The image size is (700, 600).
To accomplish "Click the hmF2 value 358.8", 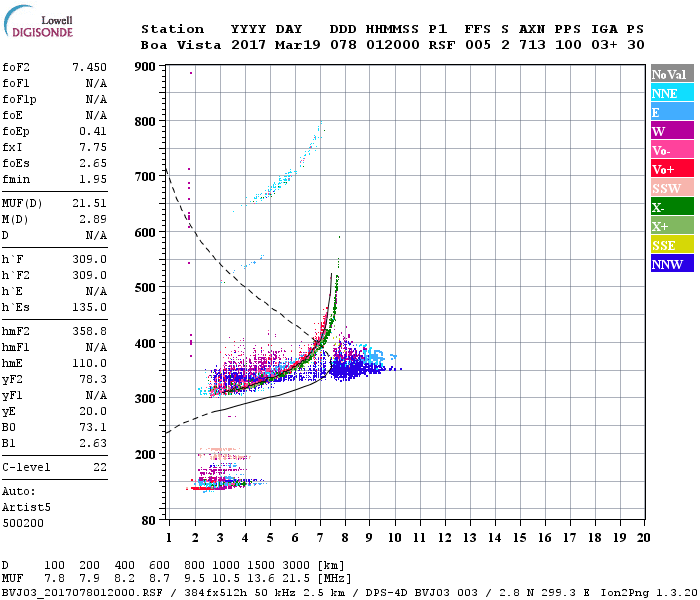I will [x=89, y=332].
